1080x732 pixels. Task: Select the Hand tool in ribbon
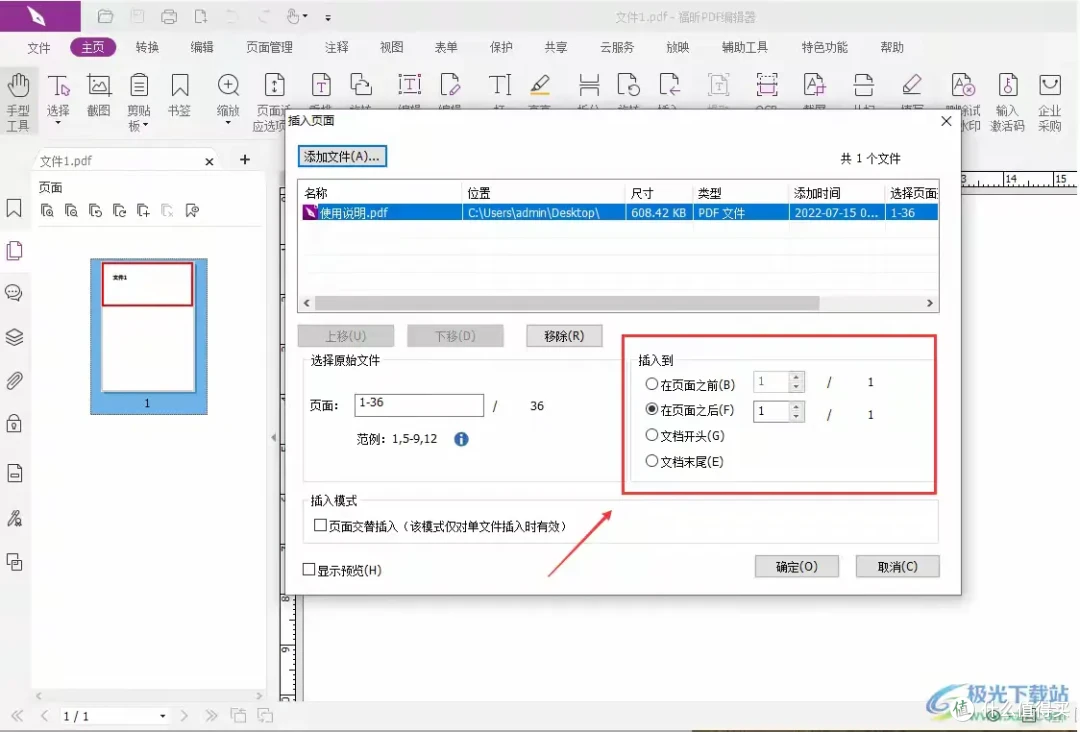click(x=18, y=101)
